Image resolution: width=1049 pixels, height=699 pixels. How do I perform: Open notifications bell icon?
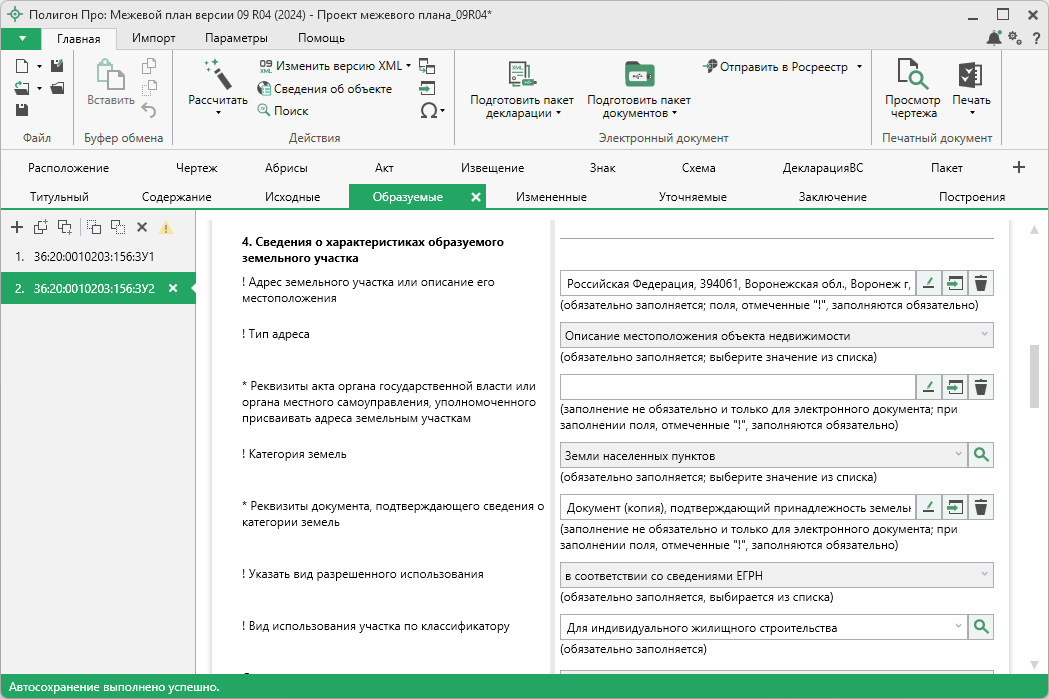pos(993,38)
